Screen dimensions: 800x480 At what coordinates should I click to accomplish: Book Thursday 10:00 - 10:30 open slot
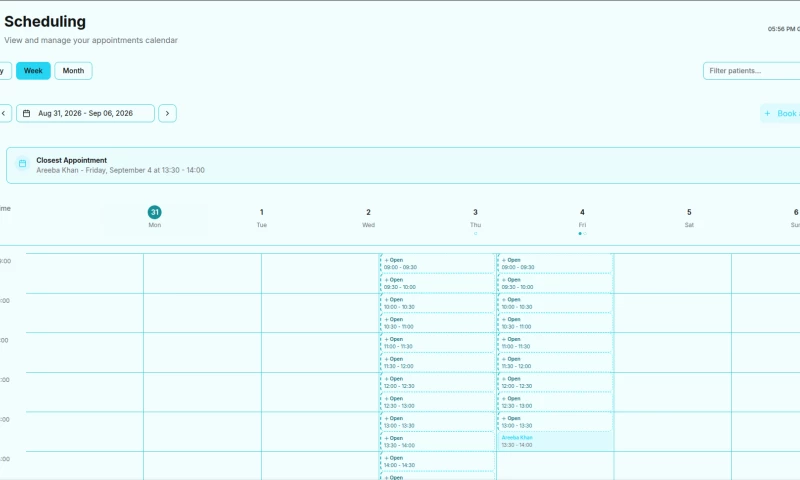437,303
